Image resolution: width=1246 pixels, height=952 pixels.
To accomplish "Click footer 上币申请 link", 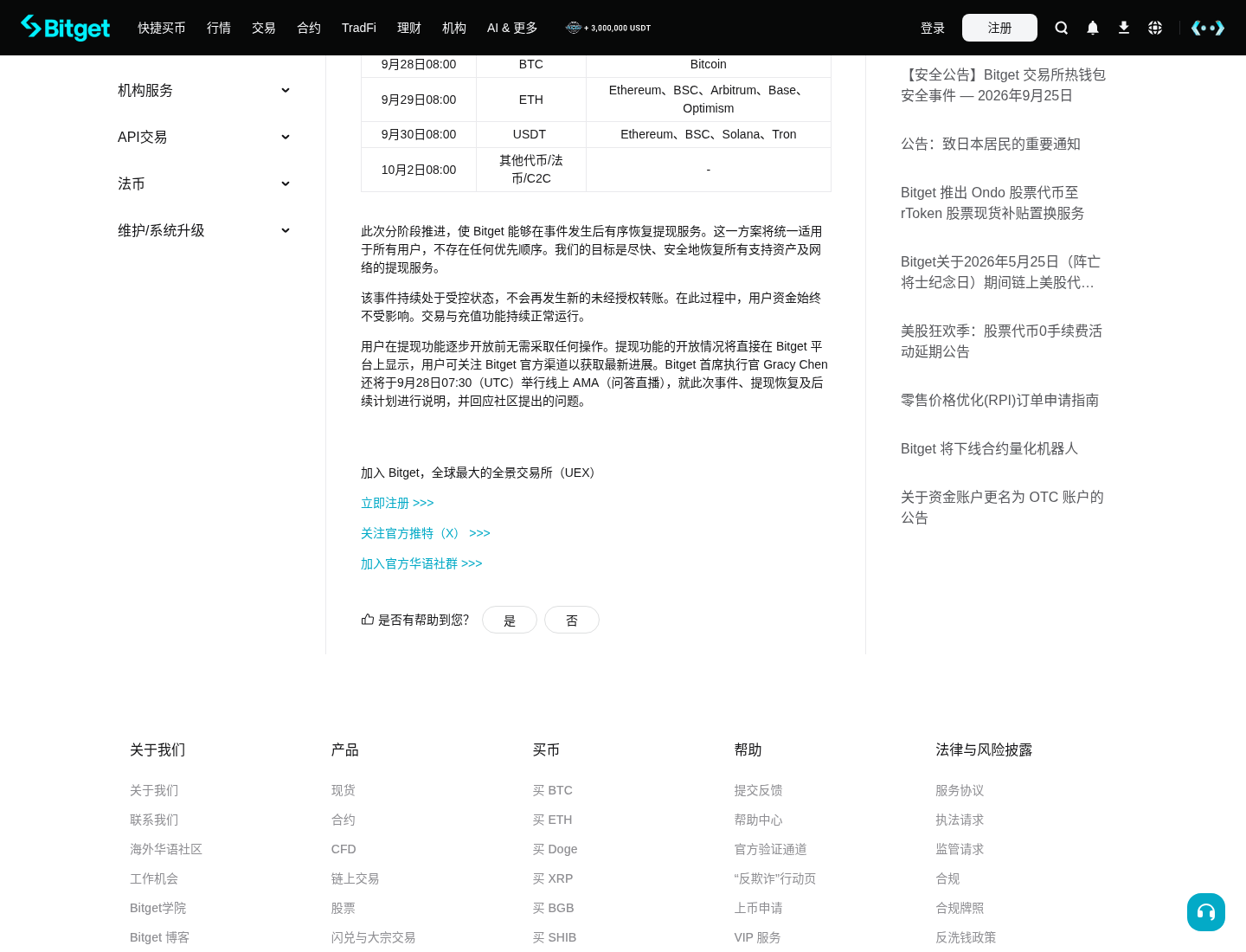I will (x=759, y=908).
